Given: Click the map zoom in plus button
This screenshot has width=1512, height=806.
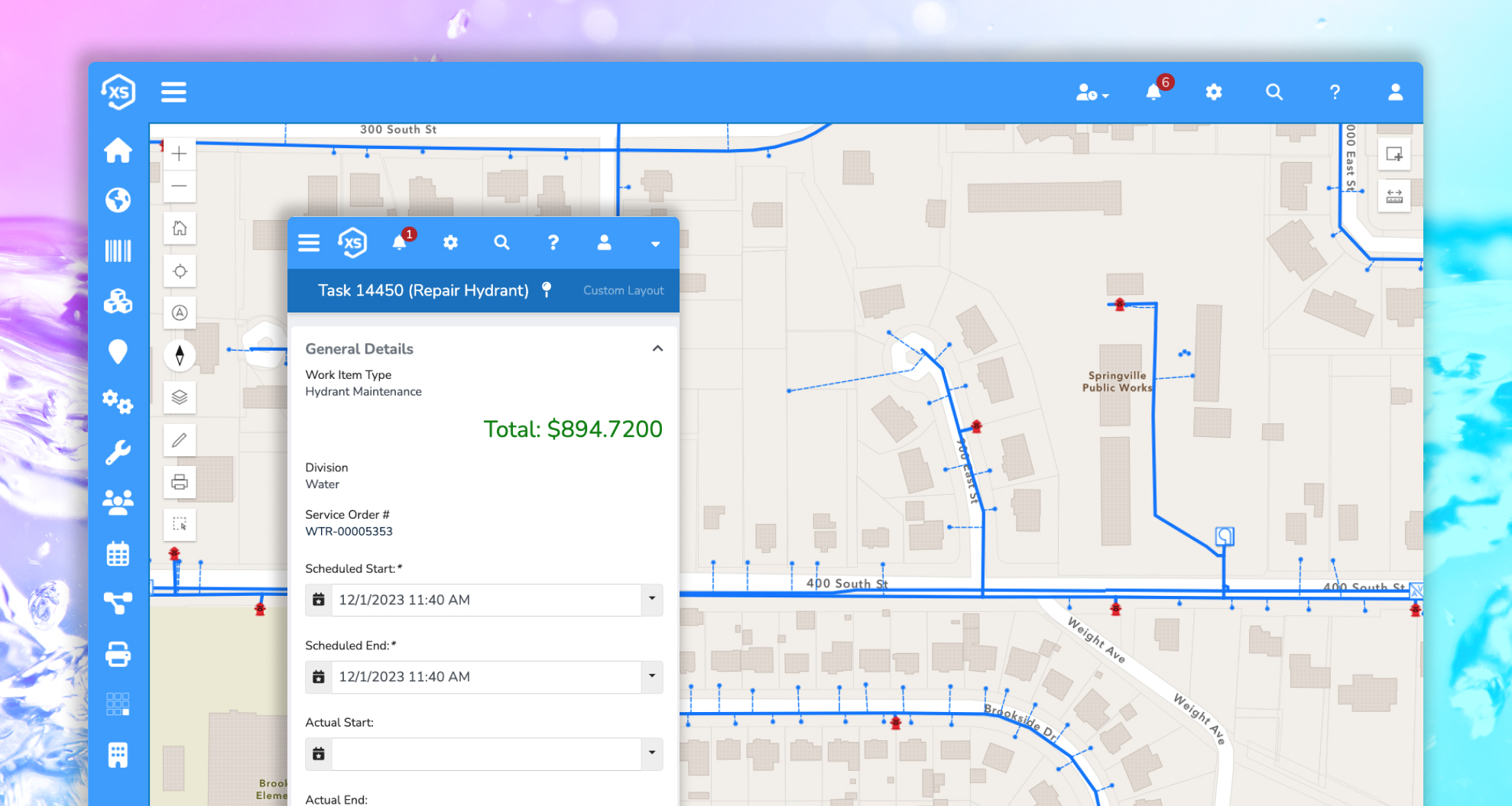Looking at the screenshot, I should [180, 154].
